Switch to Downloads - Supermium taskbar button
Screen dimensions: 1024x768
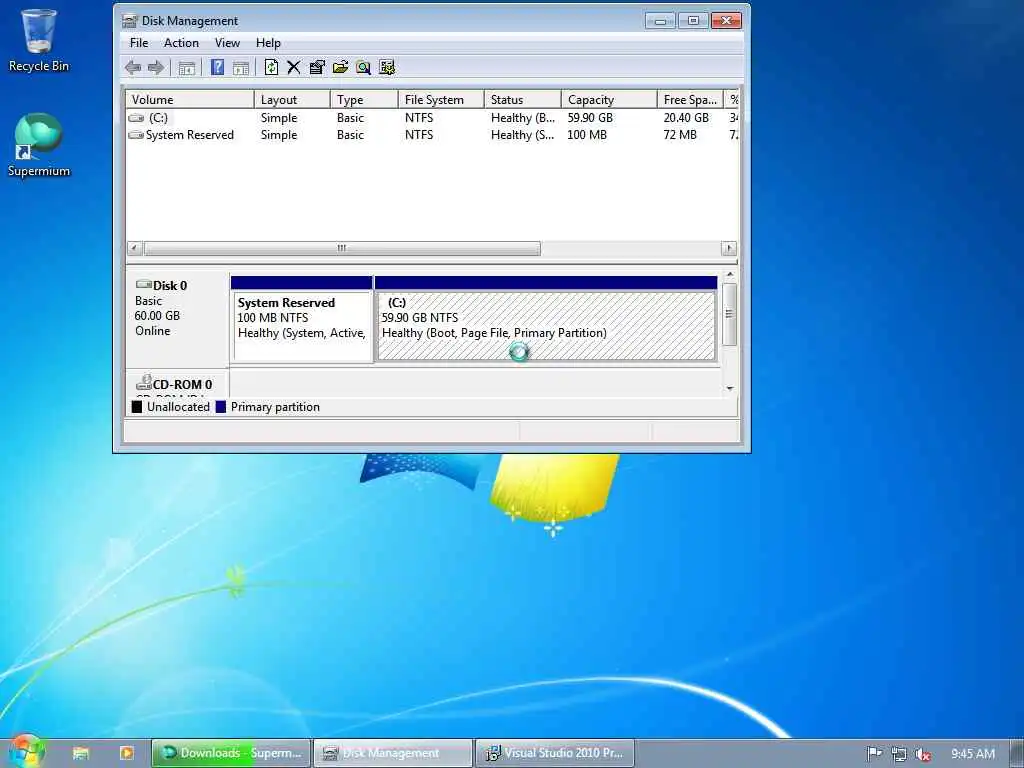(x=231, y=753)
